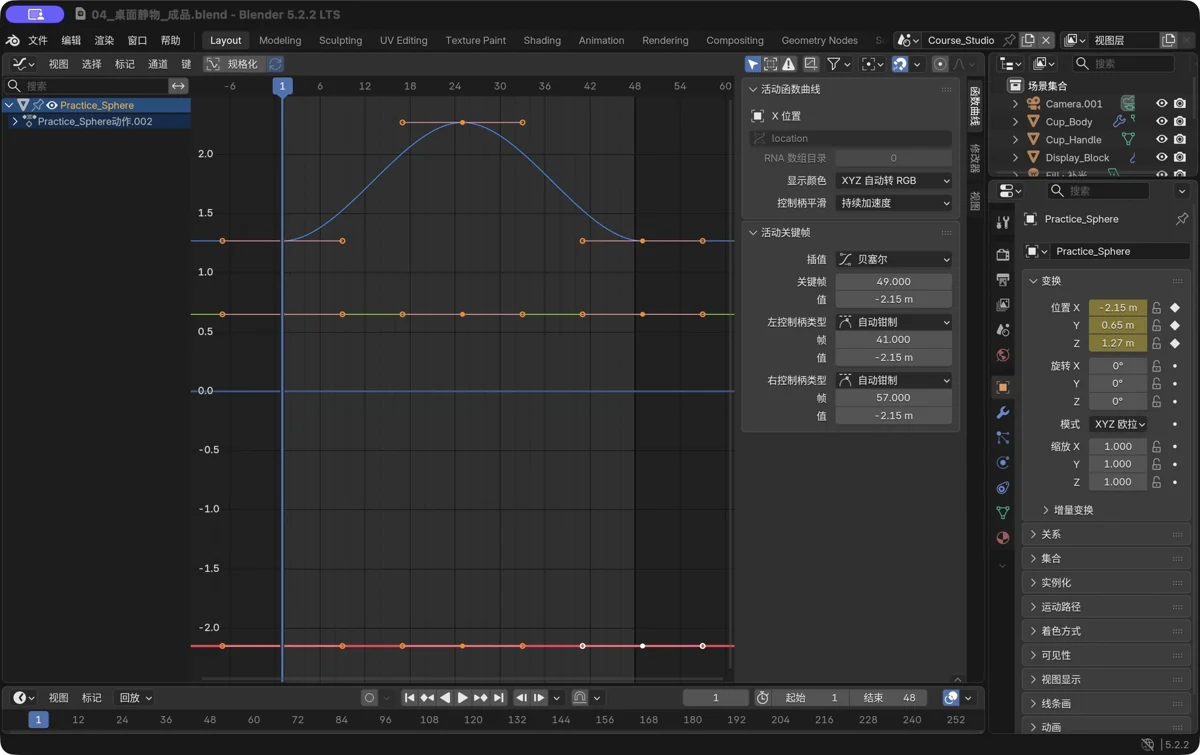Toggle the normalize (规格化) button
This screenshot has height=755, width=1200.
pyautogui.click(x=232, y=64)
